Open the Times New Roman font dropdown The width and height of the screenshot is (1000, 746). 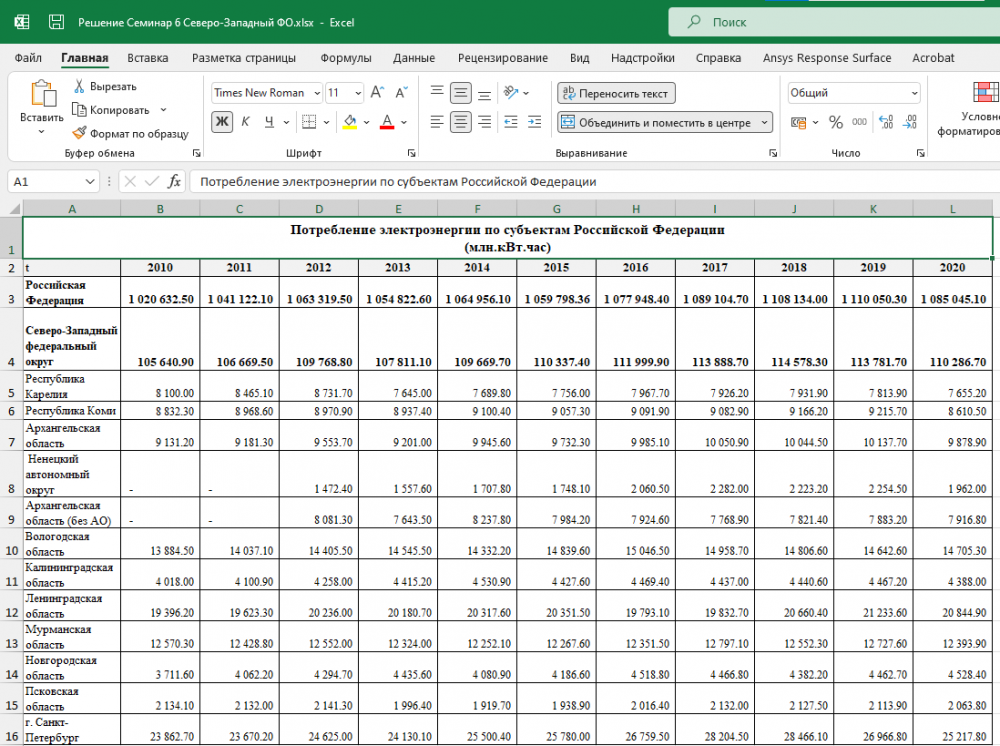(x=317, y=93)
